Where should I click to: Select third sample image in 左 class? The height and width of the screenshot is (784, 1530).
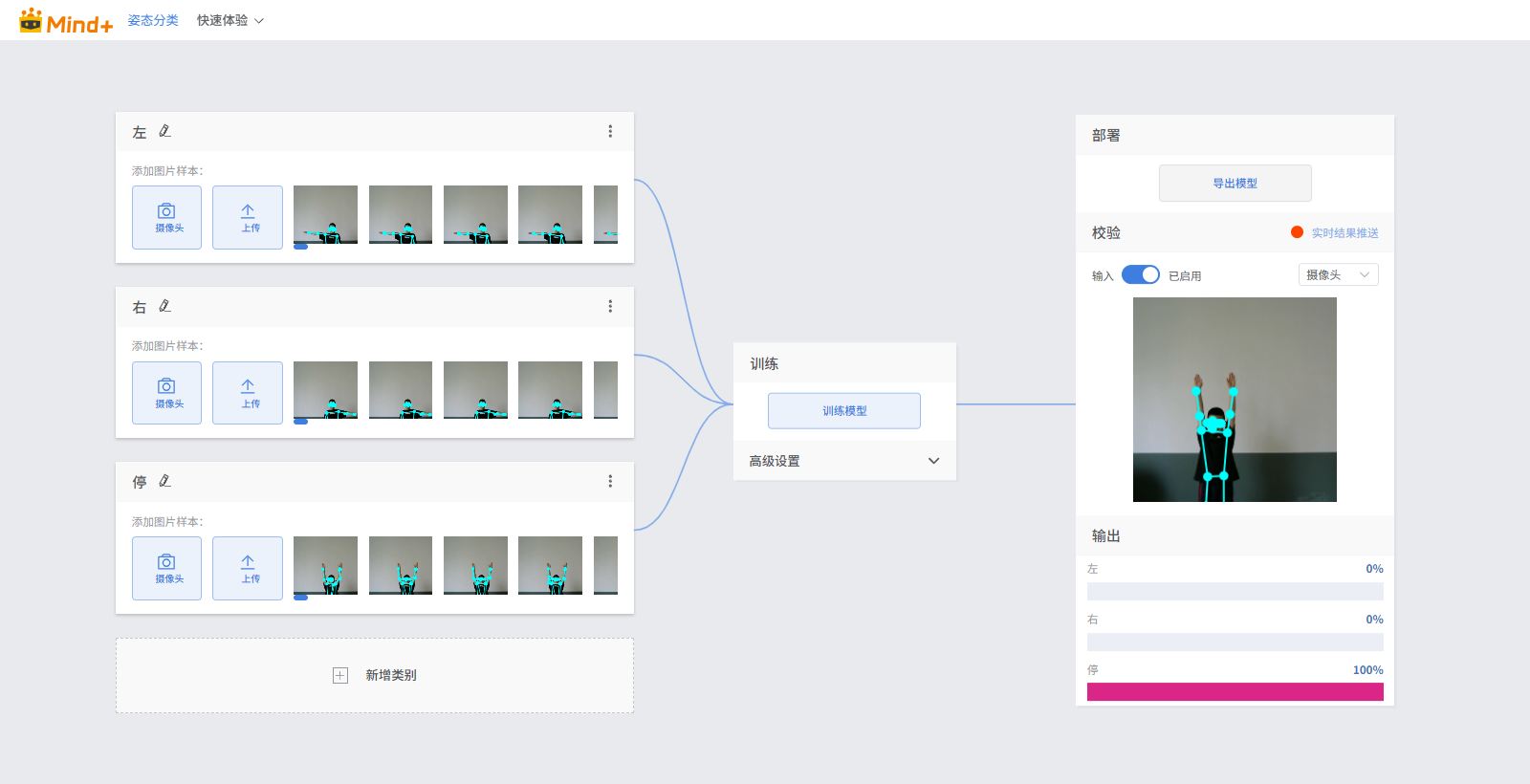[475, 214]
